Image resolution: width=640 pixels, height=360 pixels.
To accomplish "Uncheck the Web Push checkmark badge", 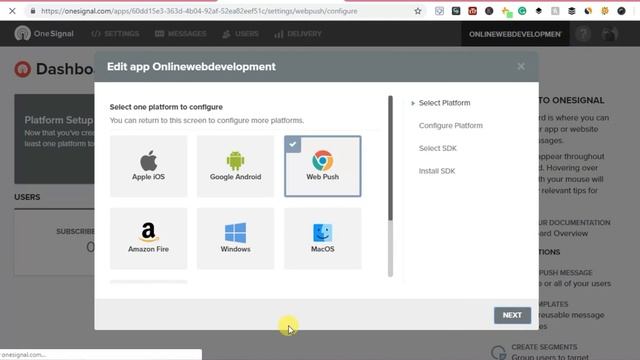I will 293,144.
